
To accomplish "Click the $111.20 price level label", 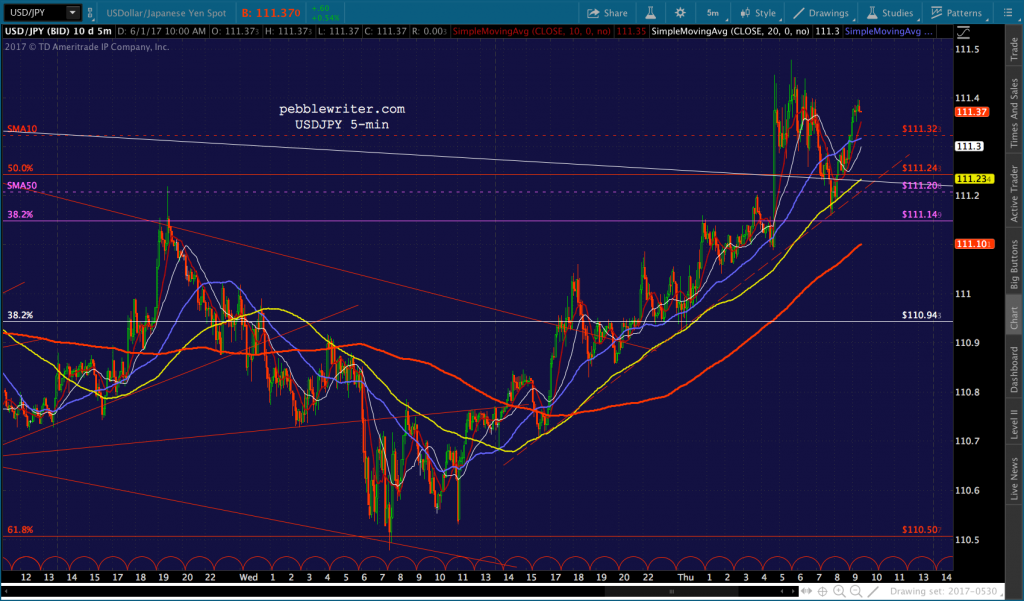I will 921,186.
